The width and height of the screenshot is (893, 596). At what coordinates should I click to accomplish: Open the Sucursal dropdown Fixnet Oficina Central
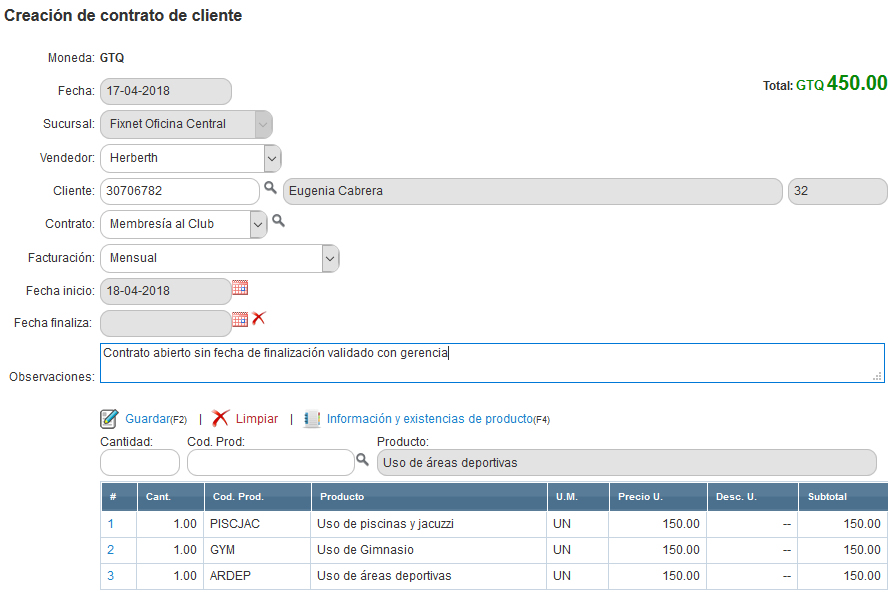pos(262,124)
